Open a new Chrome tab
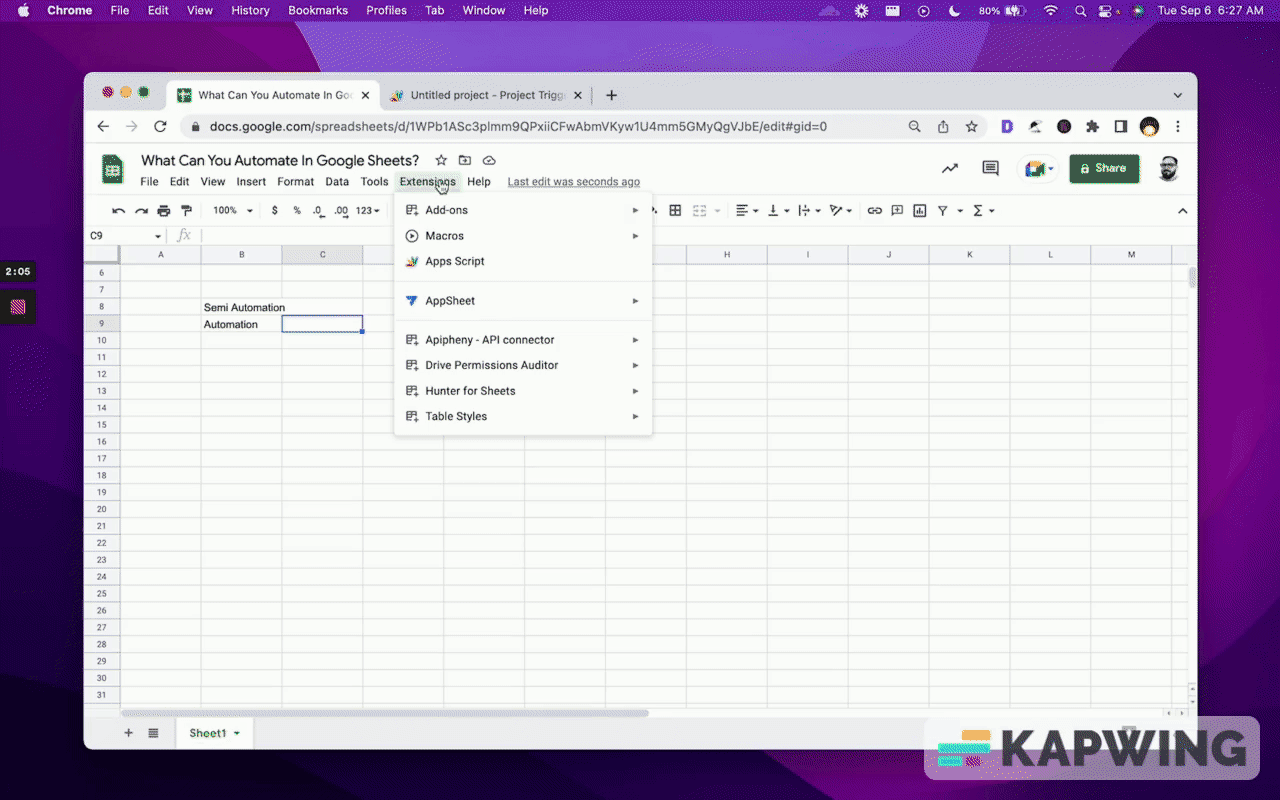The image size is (1280, 800). pyautogui.click(x=611, y=95)
